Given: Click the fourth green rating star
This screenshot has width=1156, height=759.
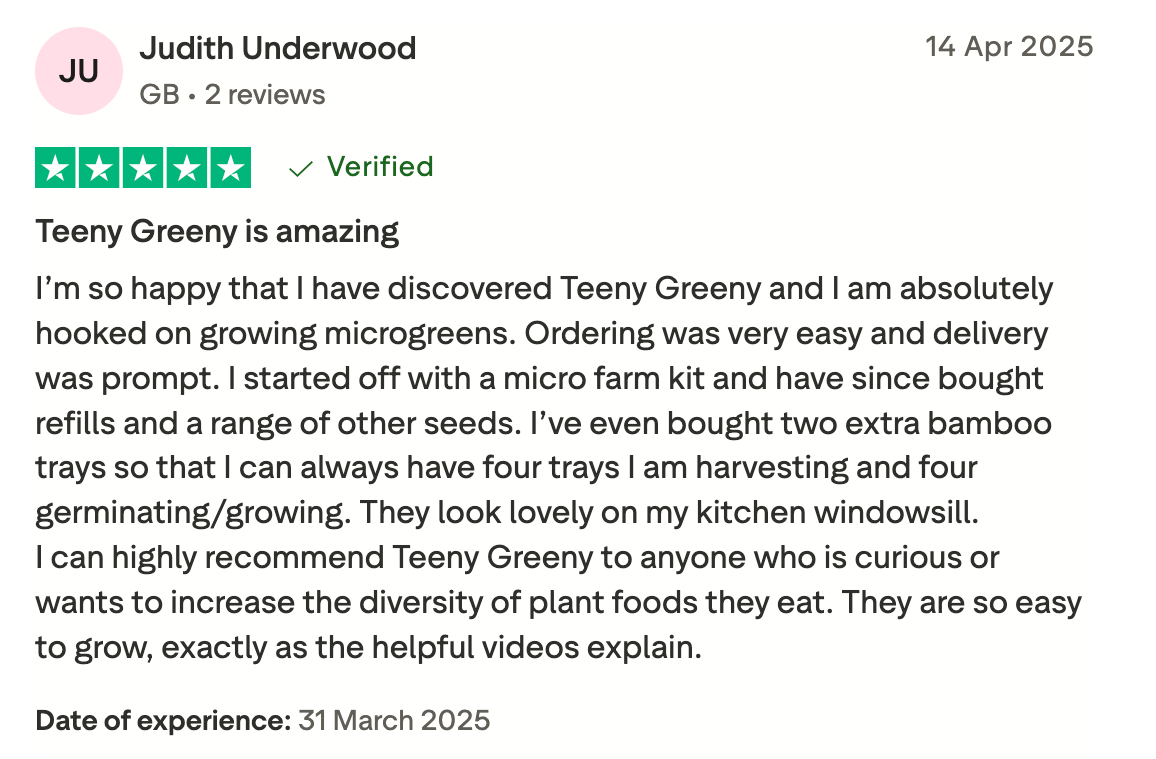Looking at the screenshot, I should click(186, 168).
